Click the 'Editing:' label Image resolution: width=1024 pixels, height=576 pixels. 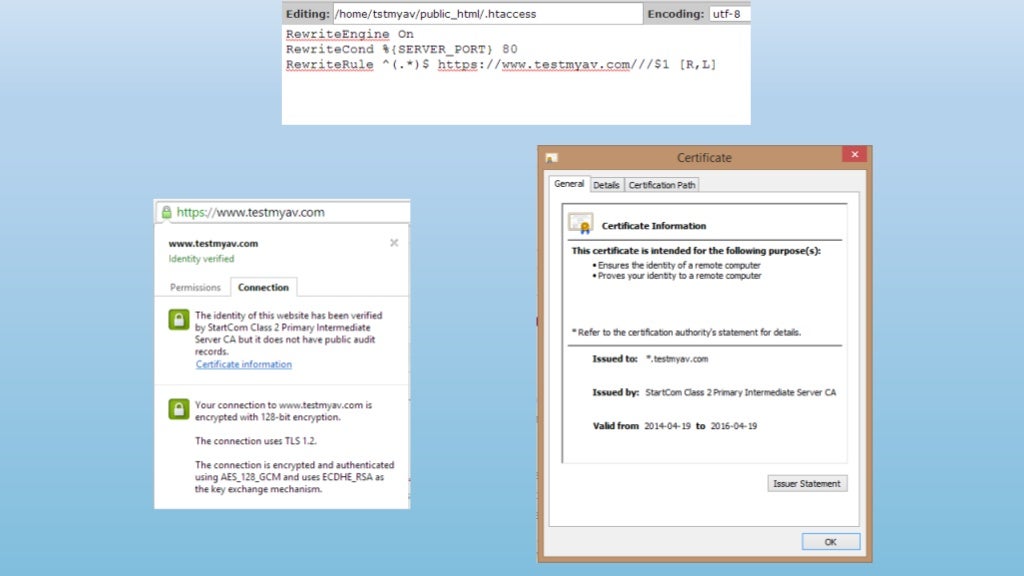click(307, 14)
